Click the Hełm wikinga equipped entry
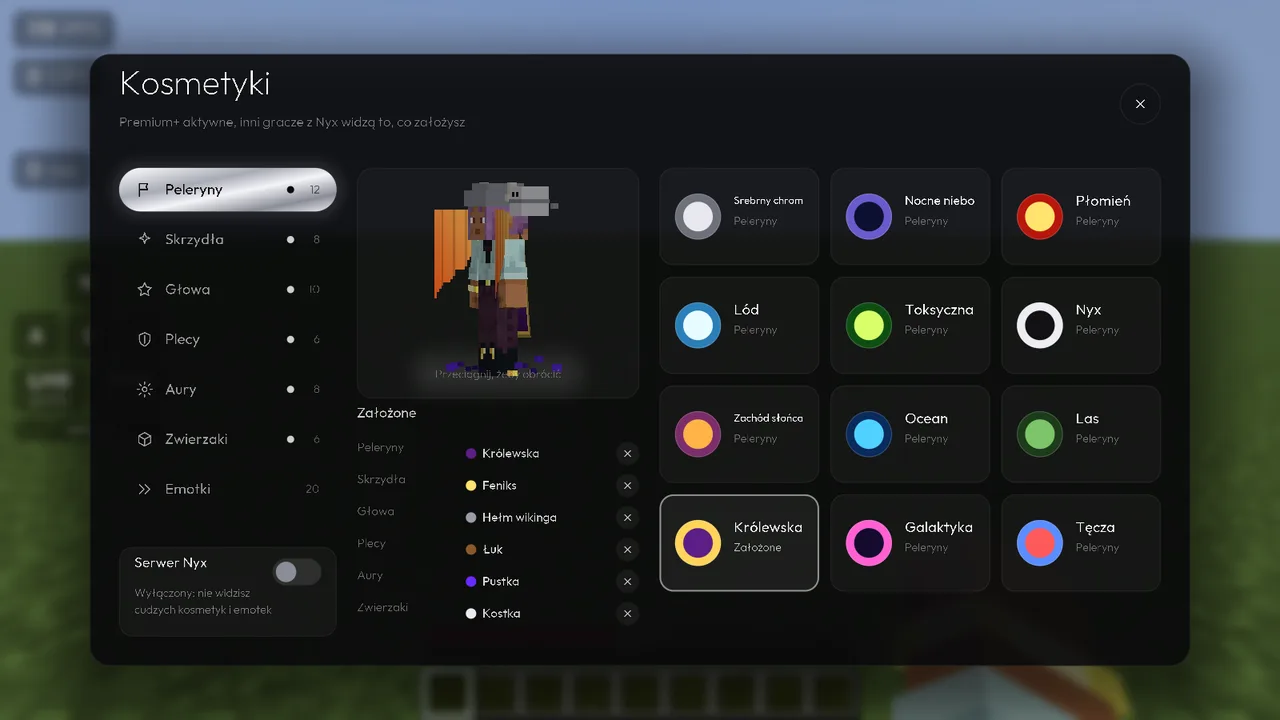 point(511,517)
